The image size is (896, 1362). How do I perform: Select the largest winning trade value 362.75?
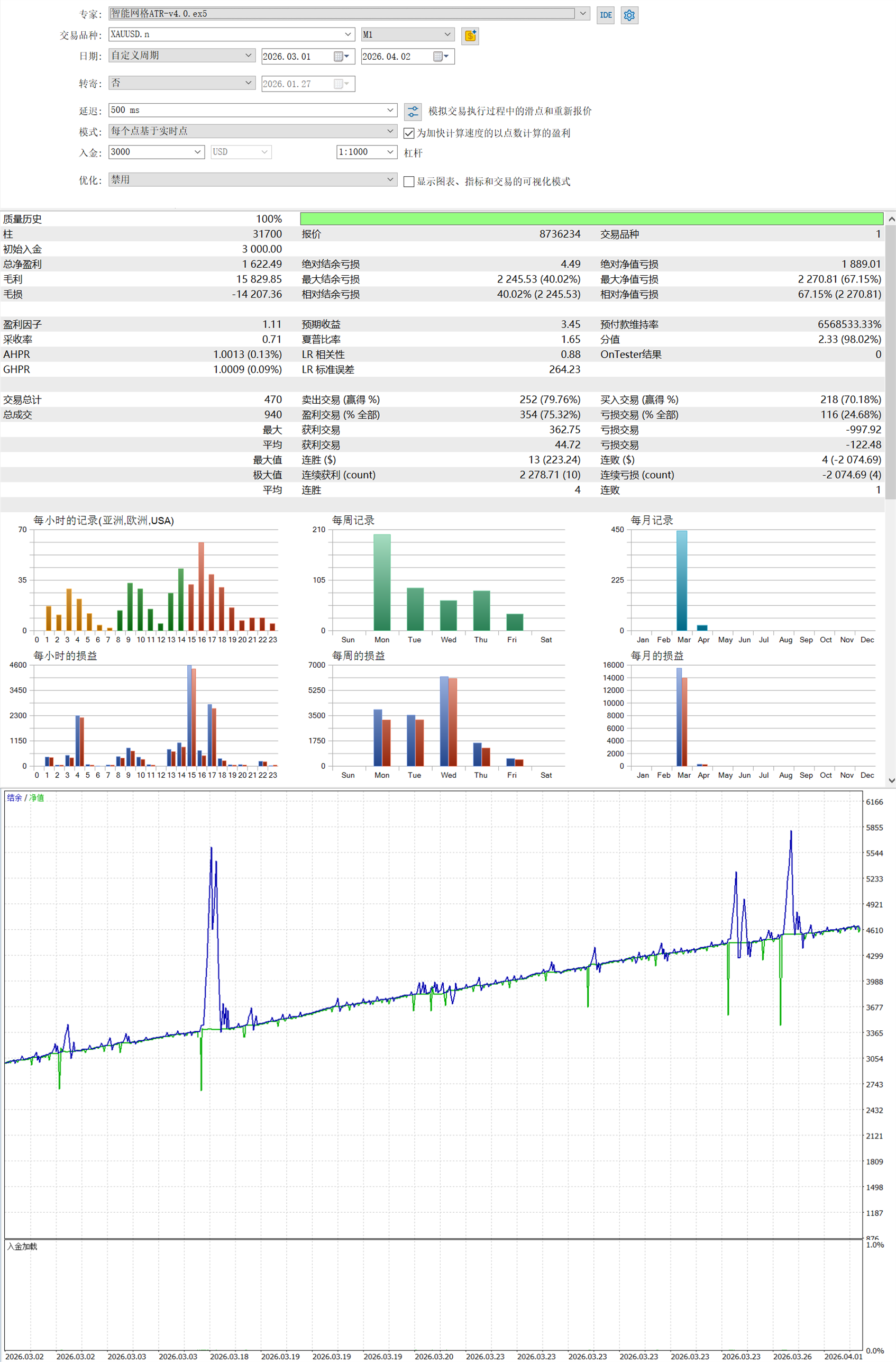[565, 430]
